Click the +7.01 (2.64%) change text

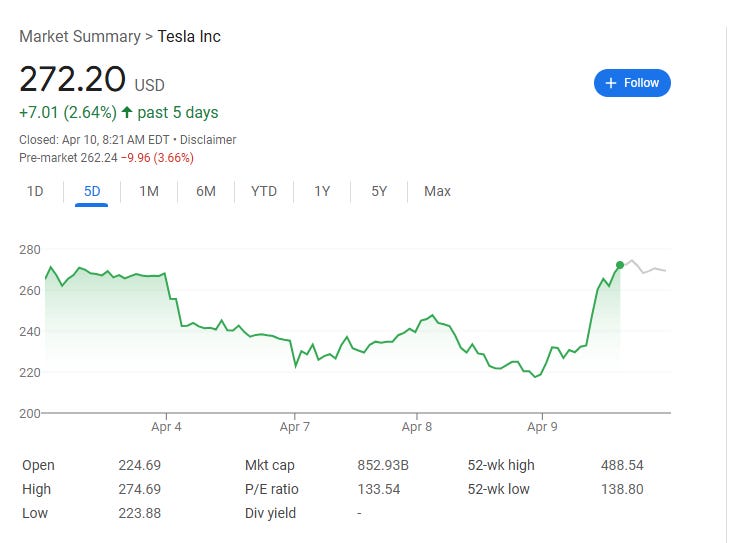(68, 113)
